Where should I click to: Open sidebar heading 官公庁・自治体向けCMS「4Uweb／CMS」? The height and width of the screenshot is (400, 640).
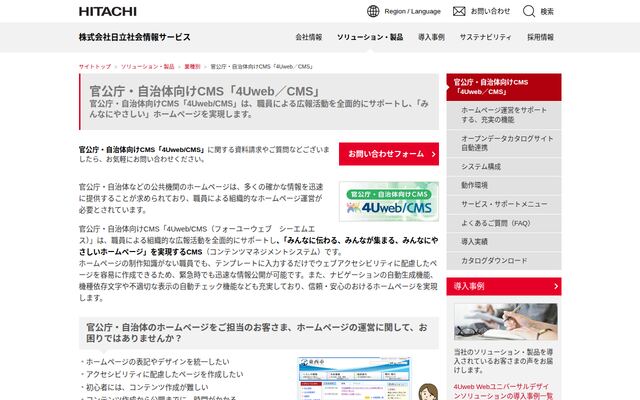click(504, 87)
